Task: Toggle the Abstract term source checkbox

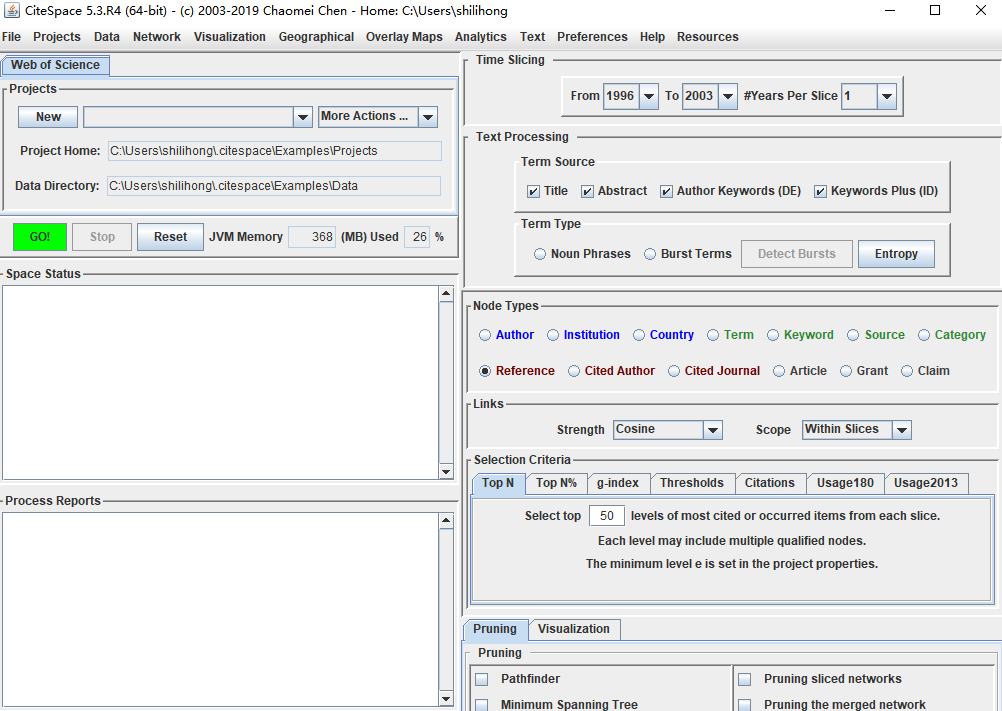Action: [x=587, y=191]
